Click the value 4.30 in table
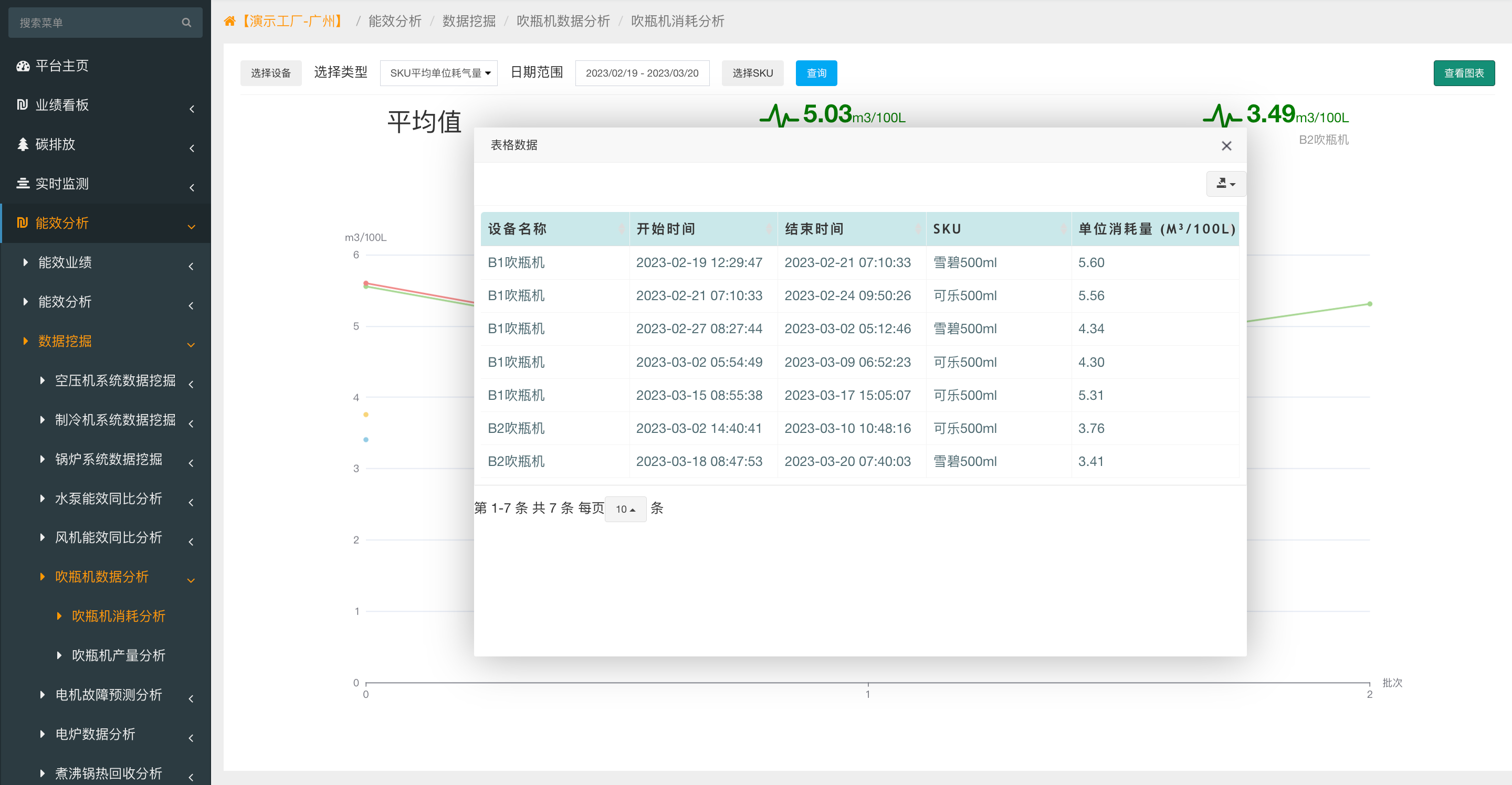 coord(1091,362)
